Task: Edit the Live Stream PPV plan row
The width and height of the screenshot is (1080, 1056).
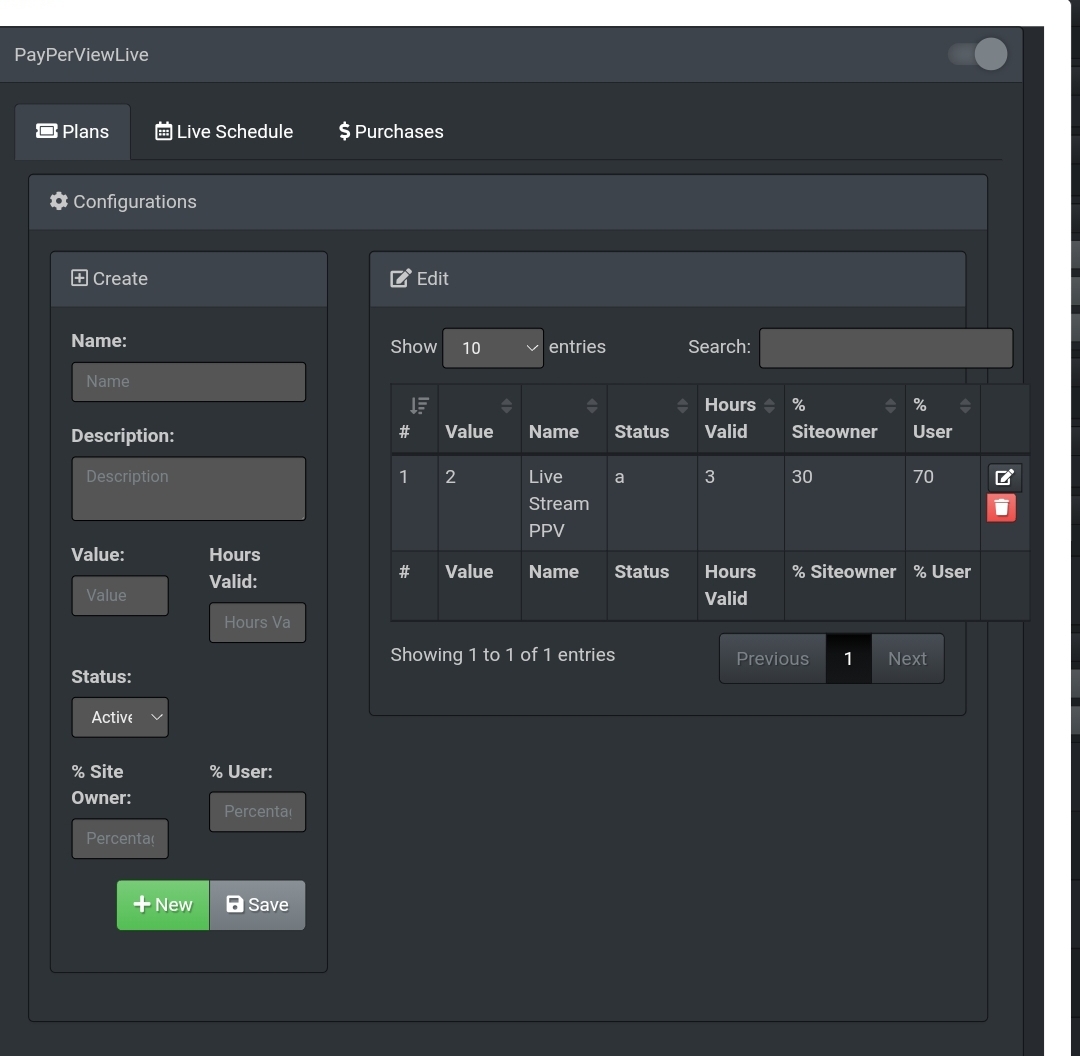Action: pos(1004,477)
